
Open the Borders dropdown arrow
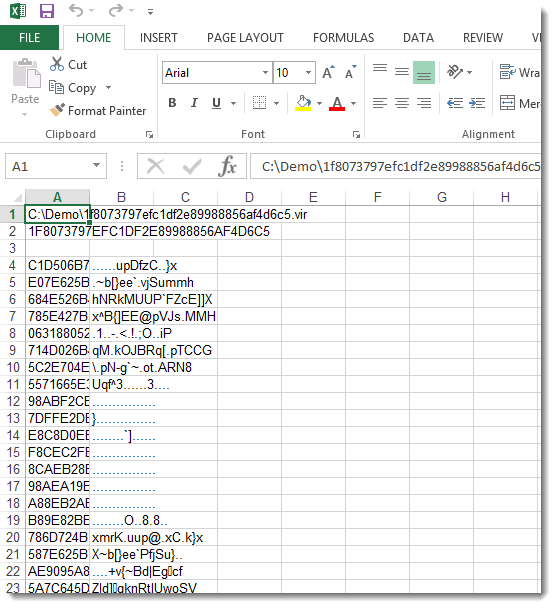[276, 103]
